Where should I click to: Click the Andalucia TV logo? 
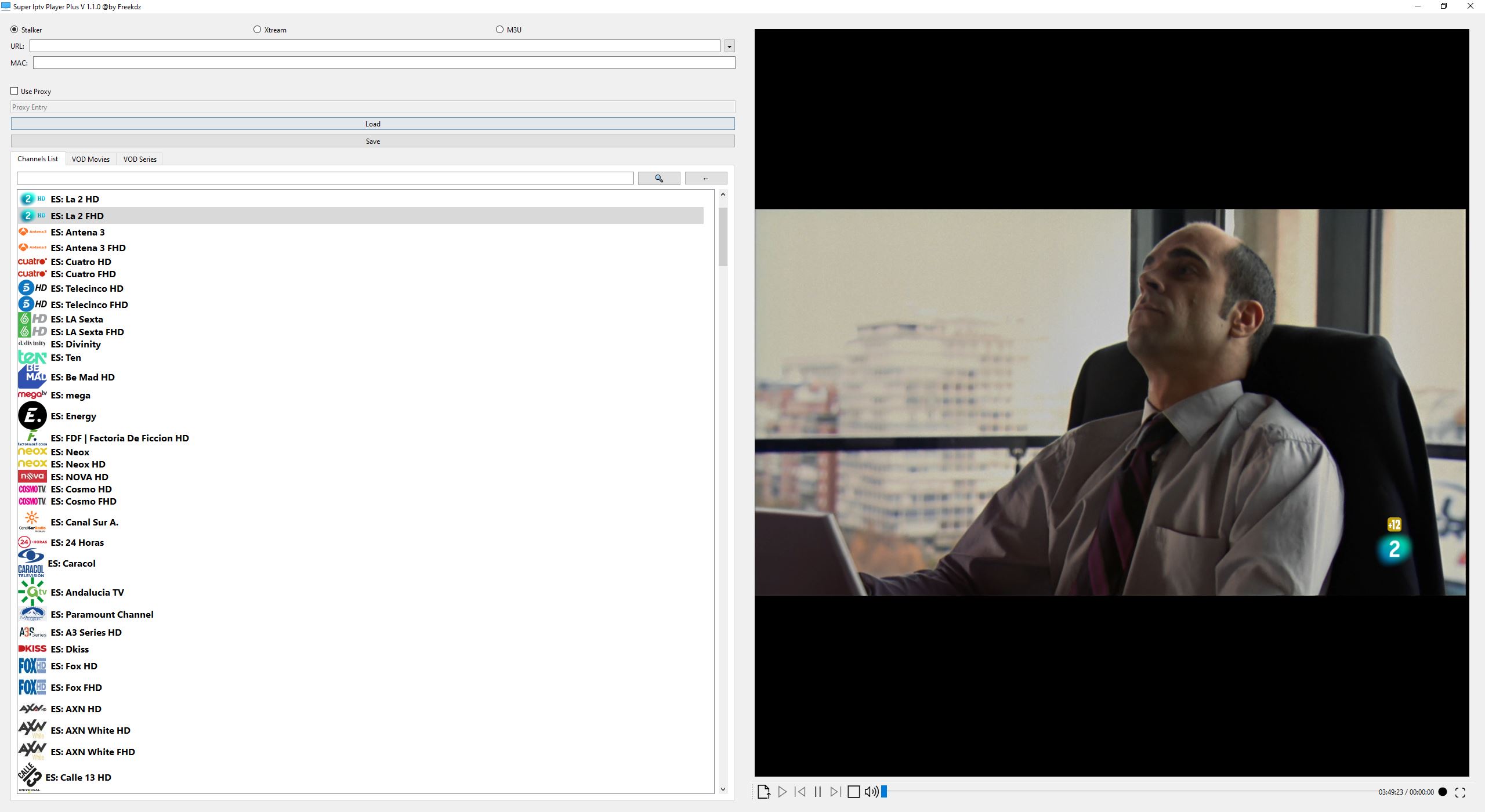click(x=32, y=592)
